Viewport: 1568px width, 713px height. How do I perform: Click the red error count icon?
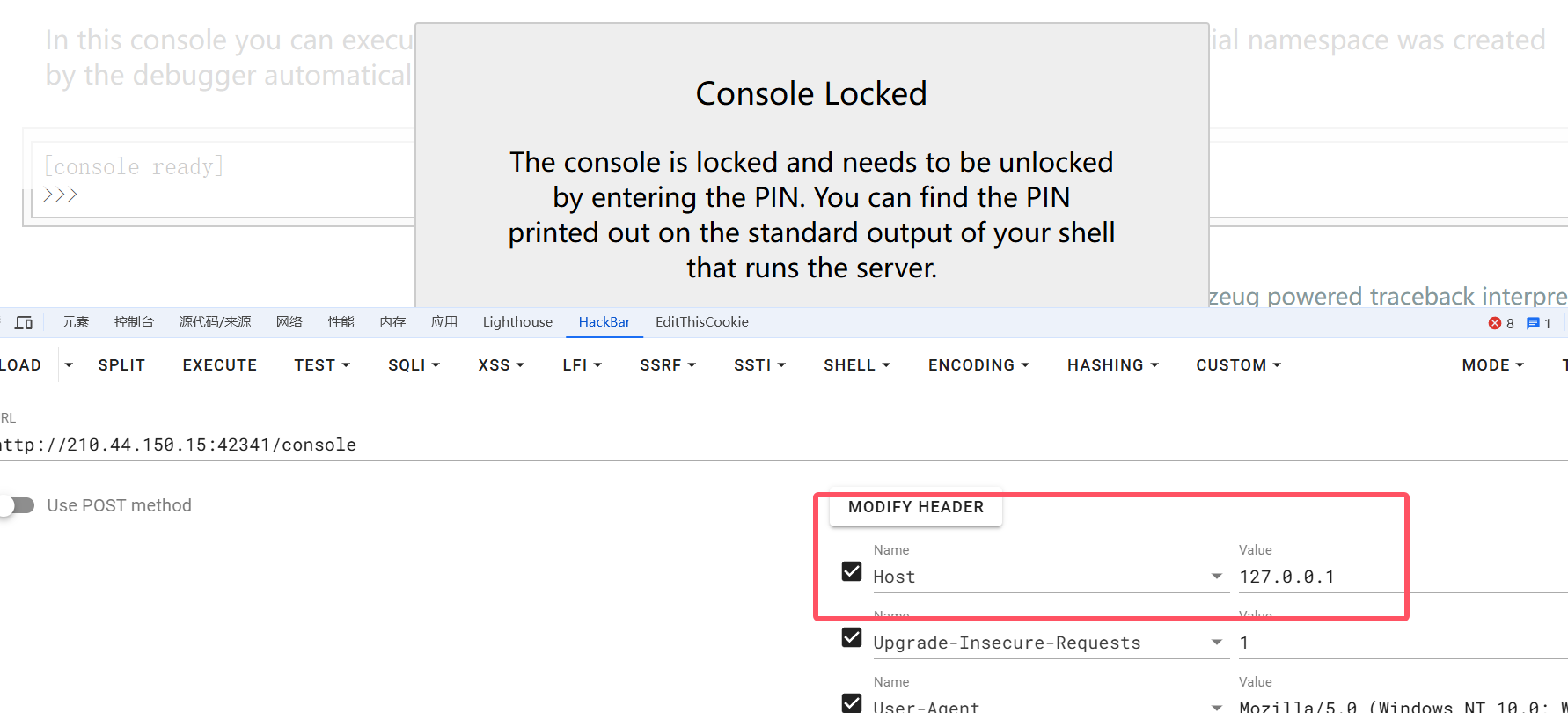(x=1495, y=323)
